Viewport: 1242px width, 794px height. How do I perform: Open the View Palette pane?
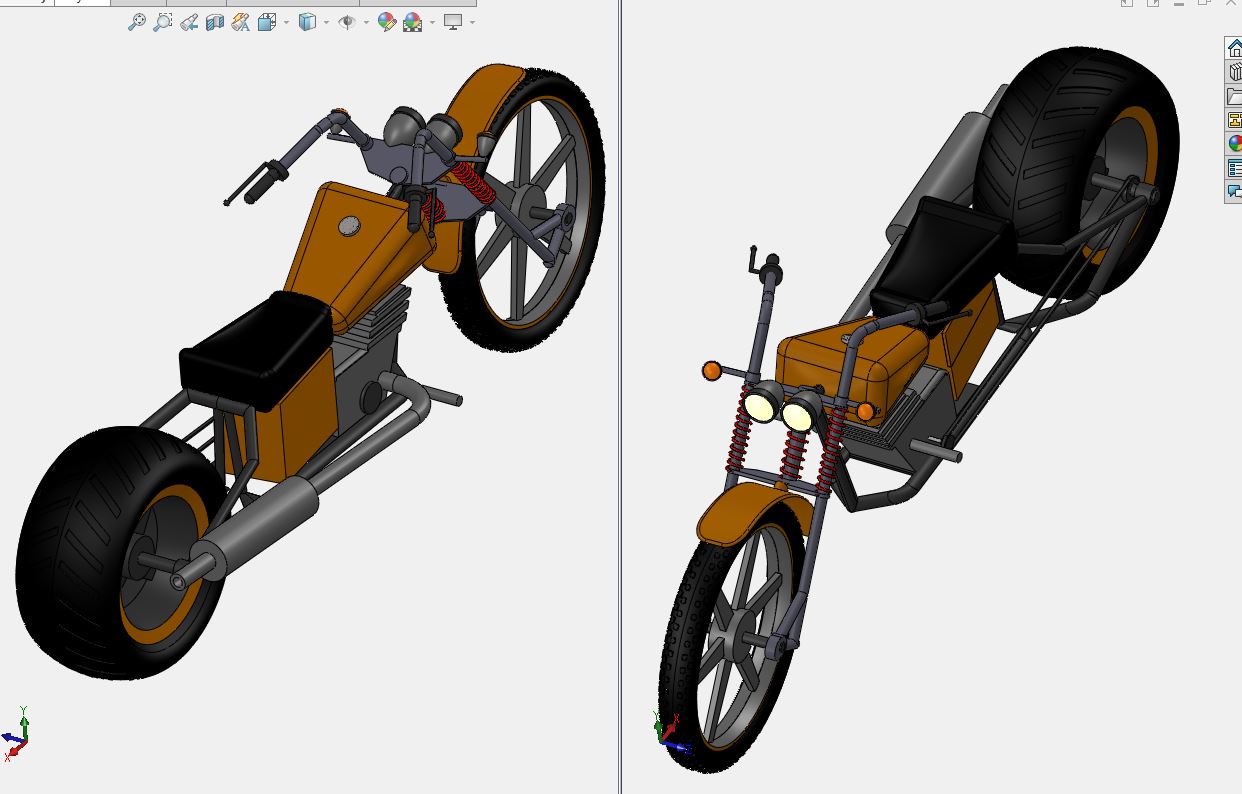tap(1235, 120)
